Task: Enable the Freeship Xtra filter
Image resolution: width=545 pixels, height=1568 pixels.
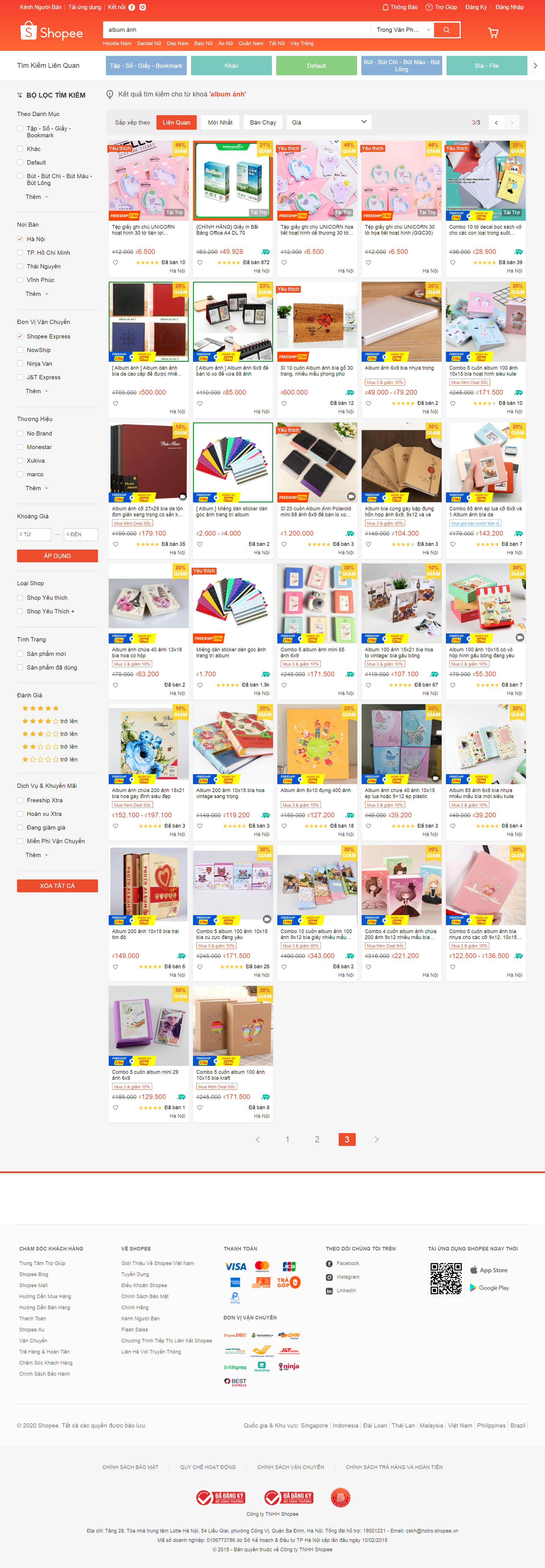Action: pyautogui.click(x=20, y=800)
